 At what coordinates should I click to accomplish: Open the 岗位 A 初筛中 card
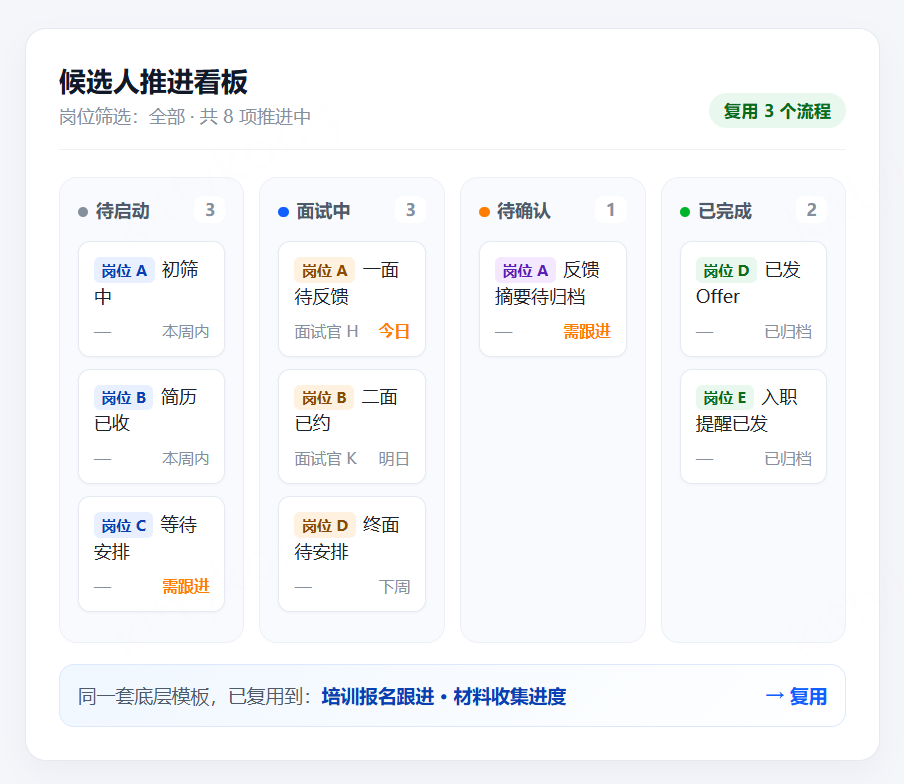151,299
